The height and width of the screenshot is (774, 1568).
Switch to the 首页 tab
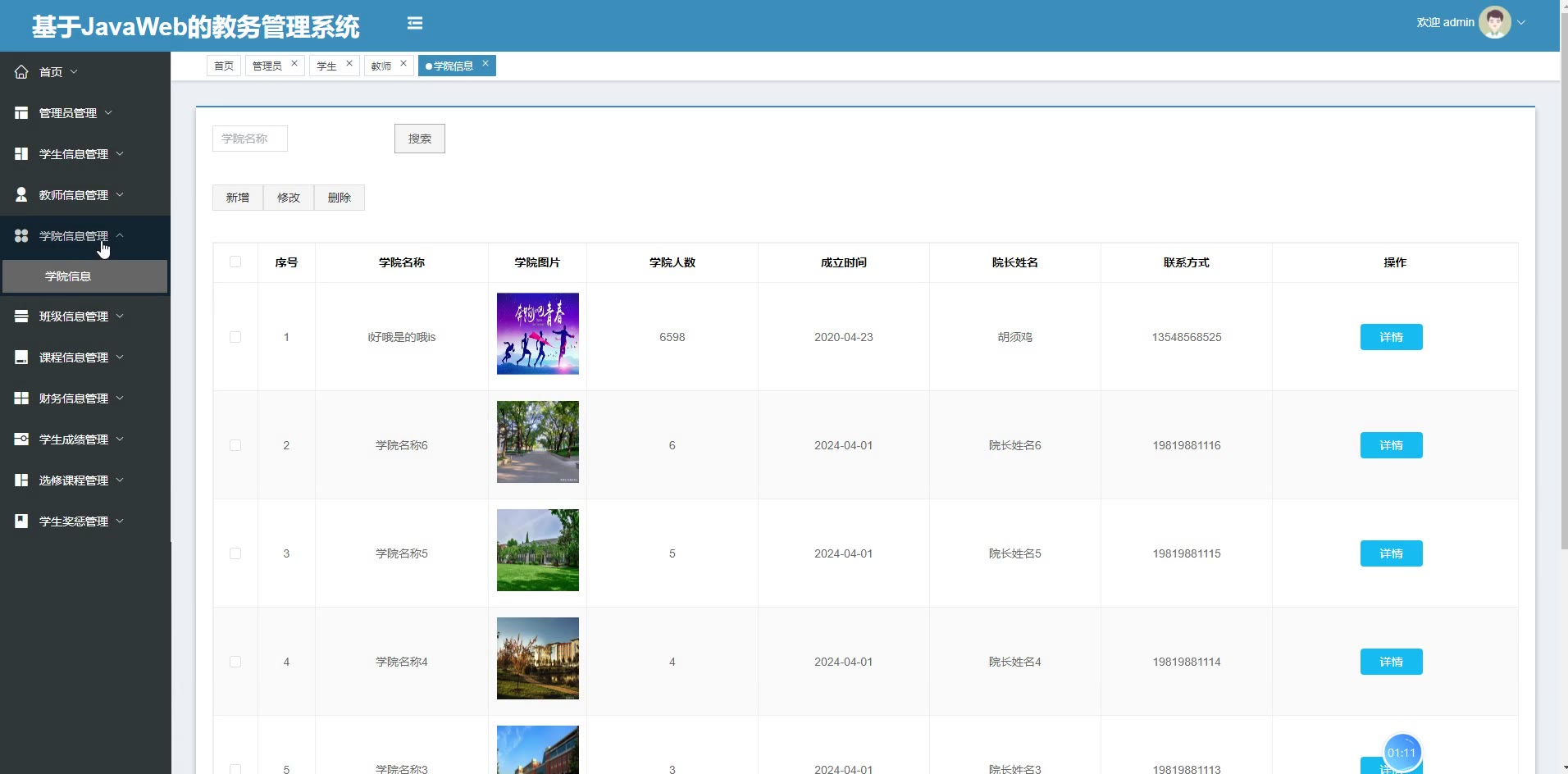click(224, 66)
